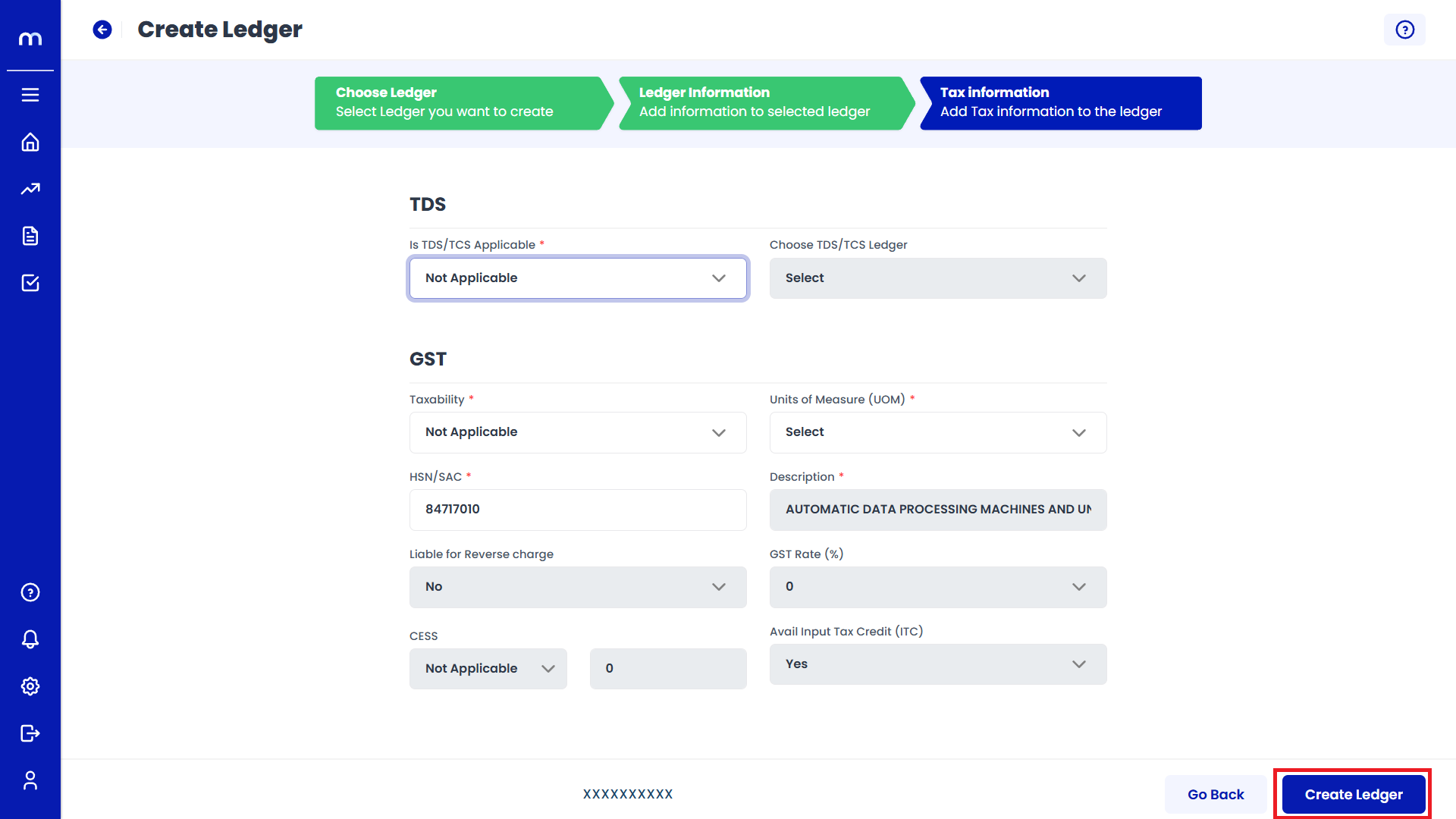Click the logout icon in sidebar

tap(30, 733)
